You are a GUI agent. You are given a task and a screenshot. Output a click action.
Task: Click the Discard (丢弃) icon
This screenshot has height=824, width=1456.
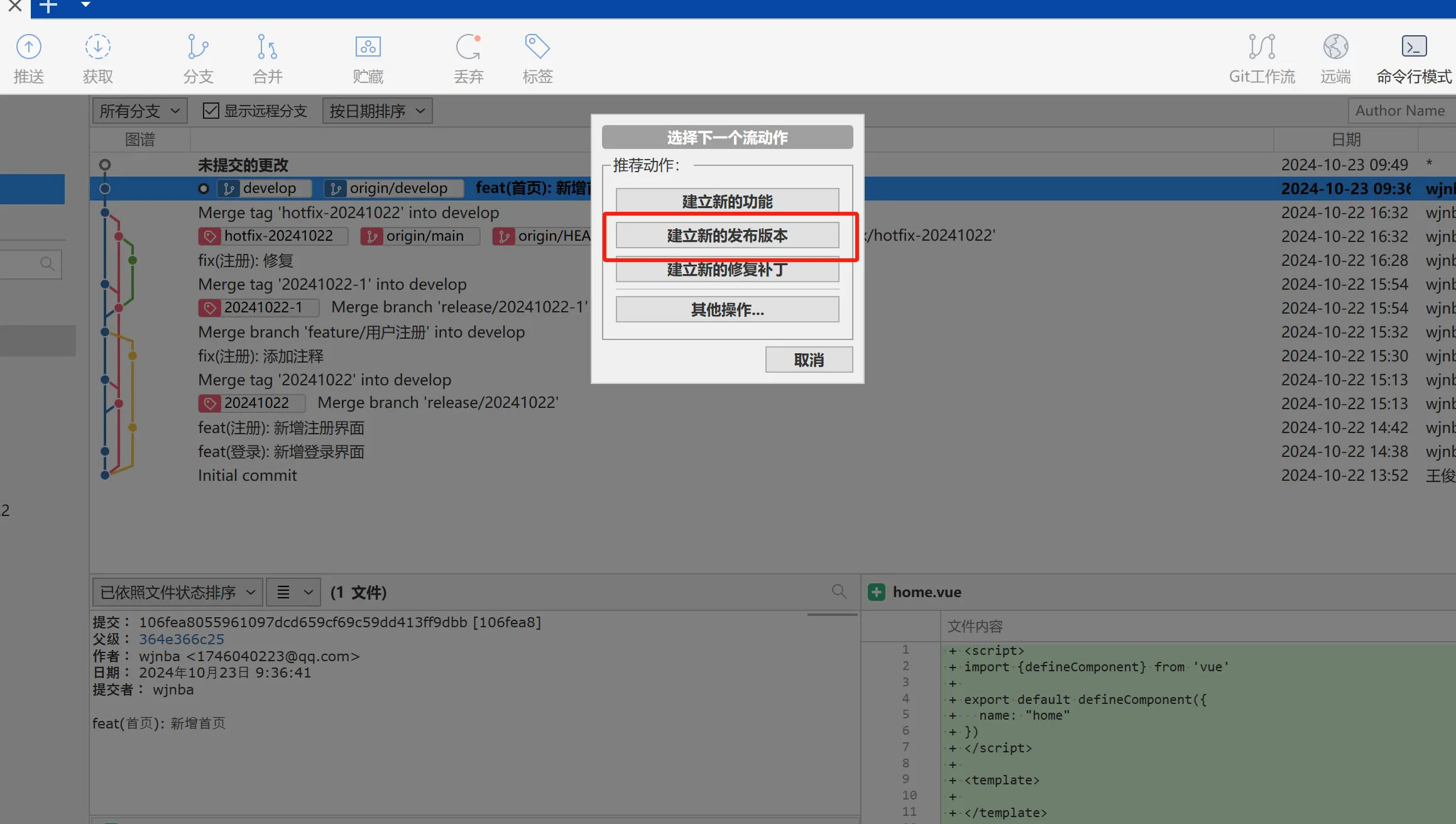468,47
